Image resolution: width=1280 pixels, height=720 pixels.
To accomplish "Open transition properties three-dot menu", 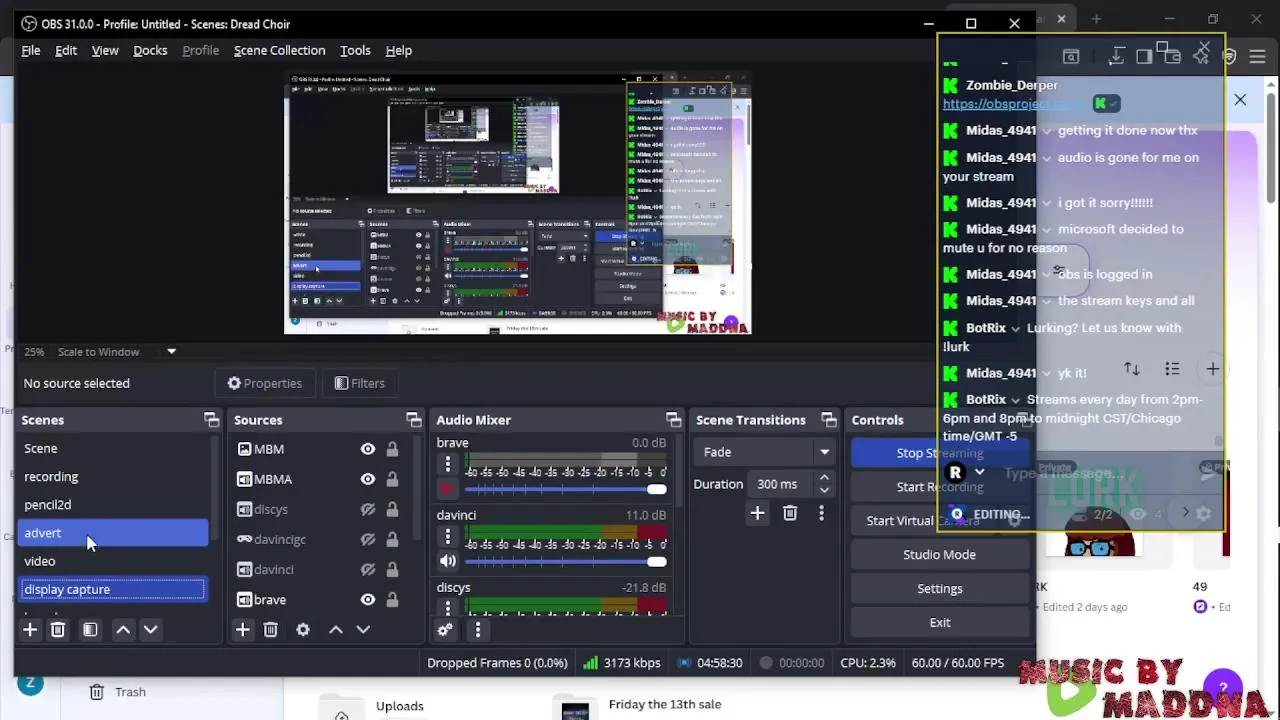I will pyautogui.click(x=821, y=513).
